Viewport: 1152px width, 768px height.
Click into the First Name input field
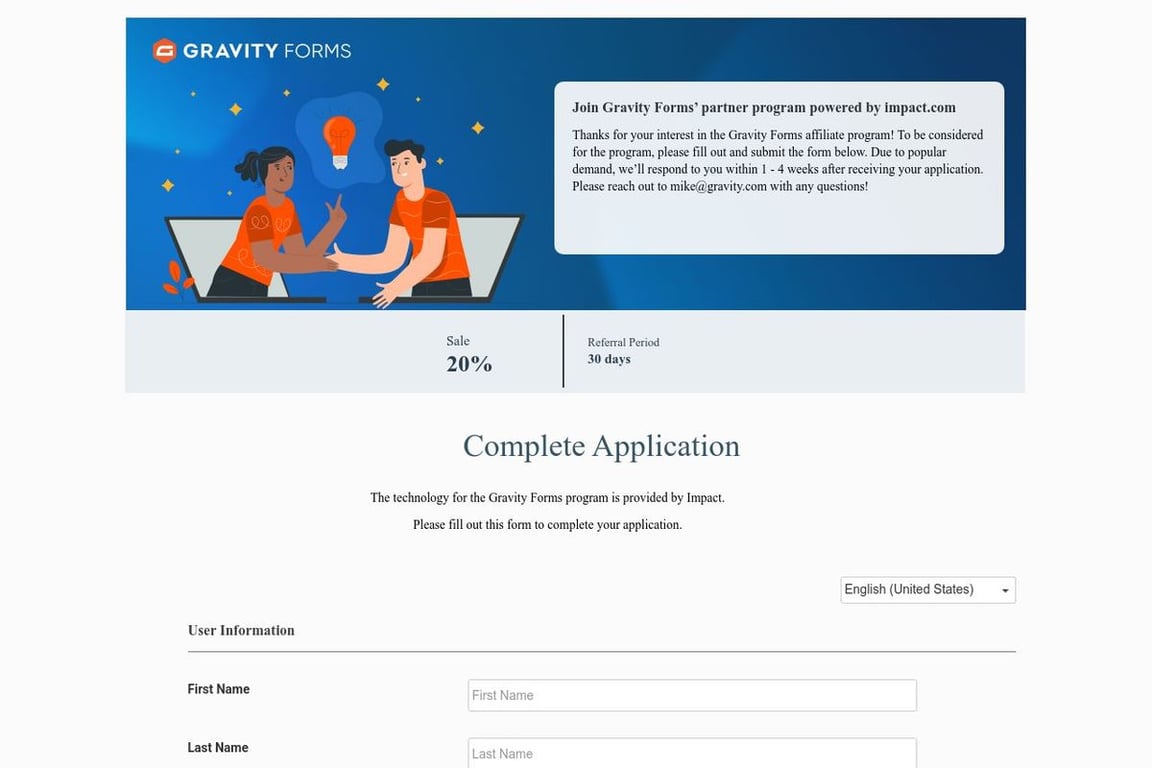pos(692,695)
